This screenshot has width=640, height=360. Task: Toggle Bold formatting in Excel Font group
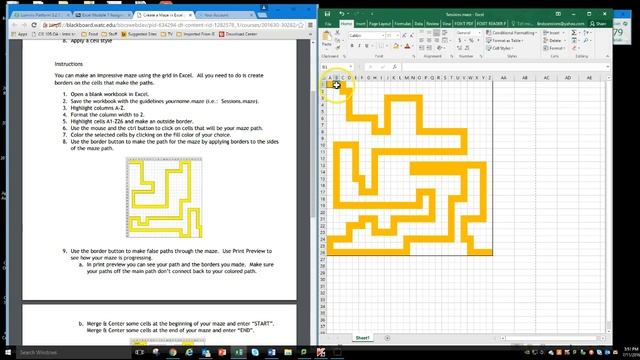pos(352,46)
